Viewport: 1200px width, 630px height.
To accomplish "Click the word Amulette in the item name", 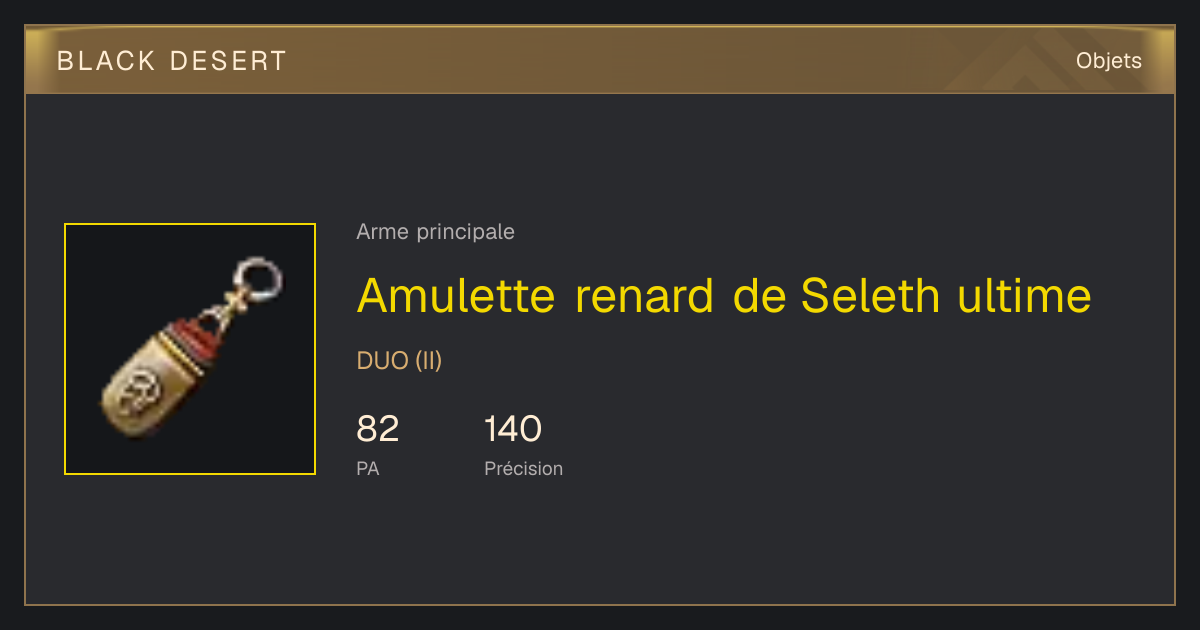I will pyautogui.click(x=456, y=295).
